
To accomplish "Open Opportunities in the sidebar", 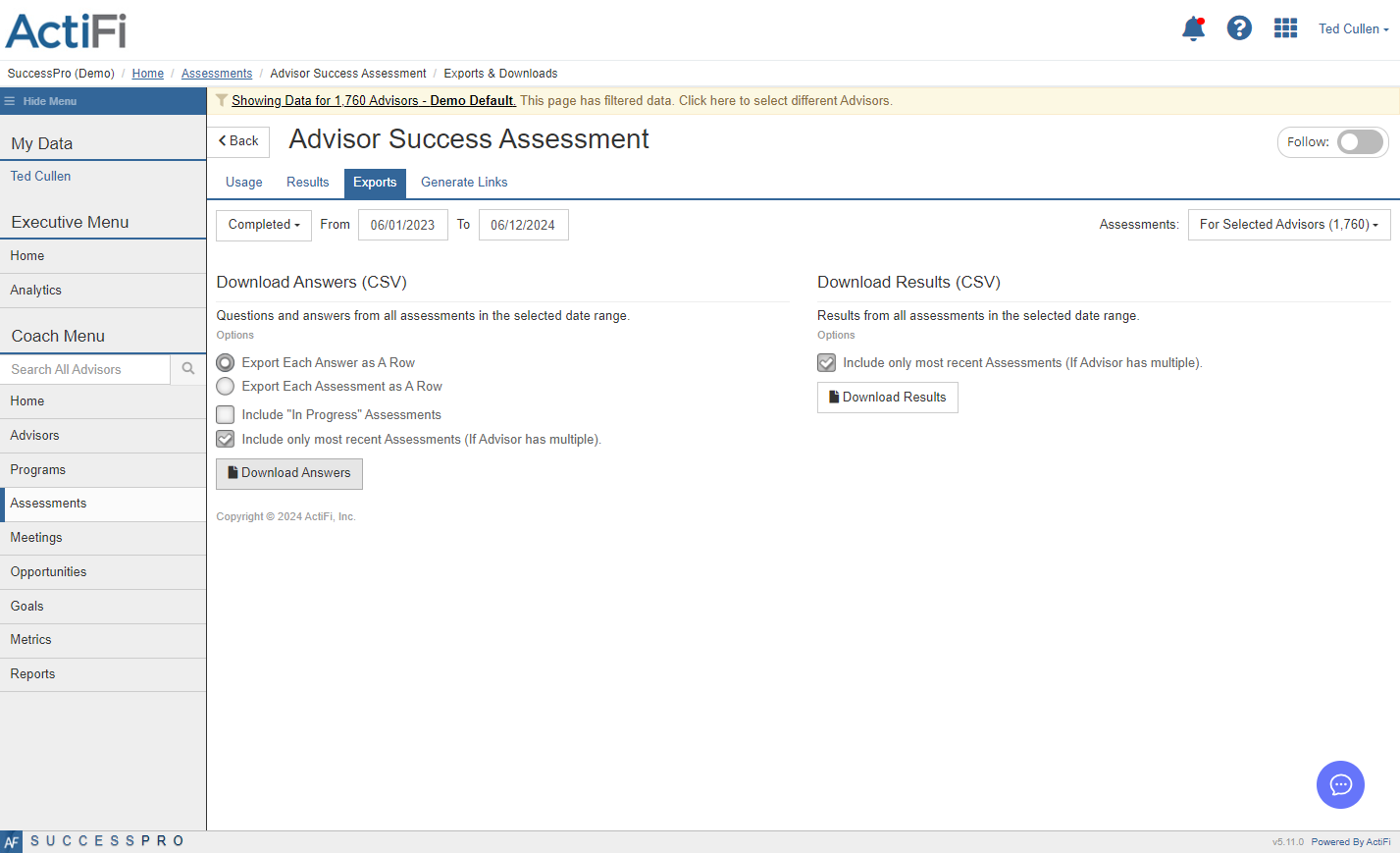I will click(x=103, y=572).
